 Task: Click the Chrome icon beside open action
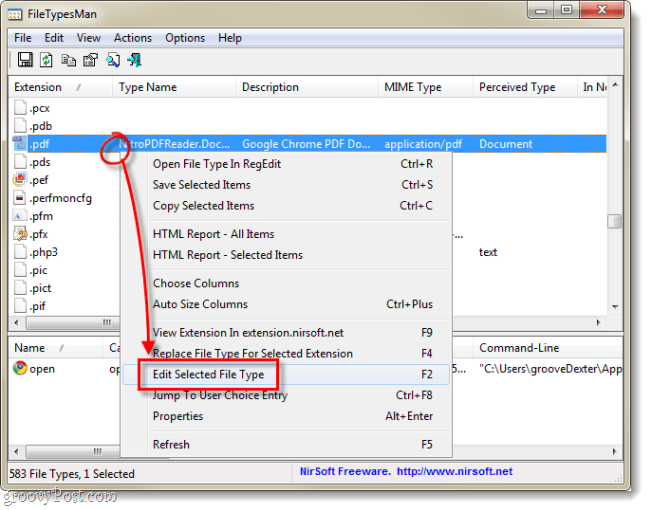[x=19, y=368]
